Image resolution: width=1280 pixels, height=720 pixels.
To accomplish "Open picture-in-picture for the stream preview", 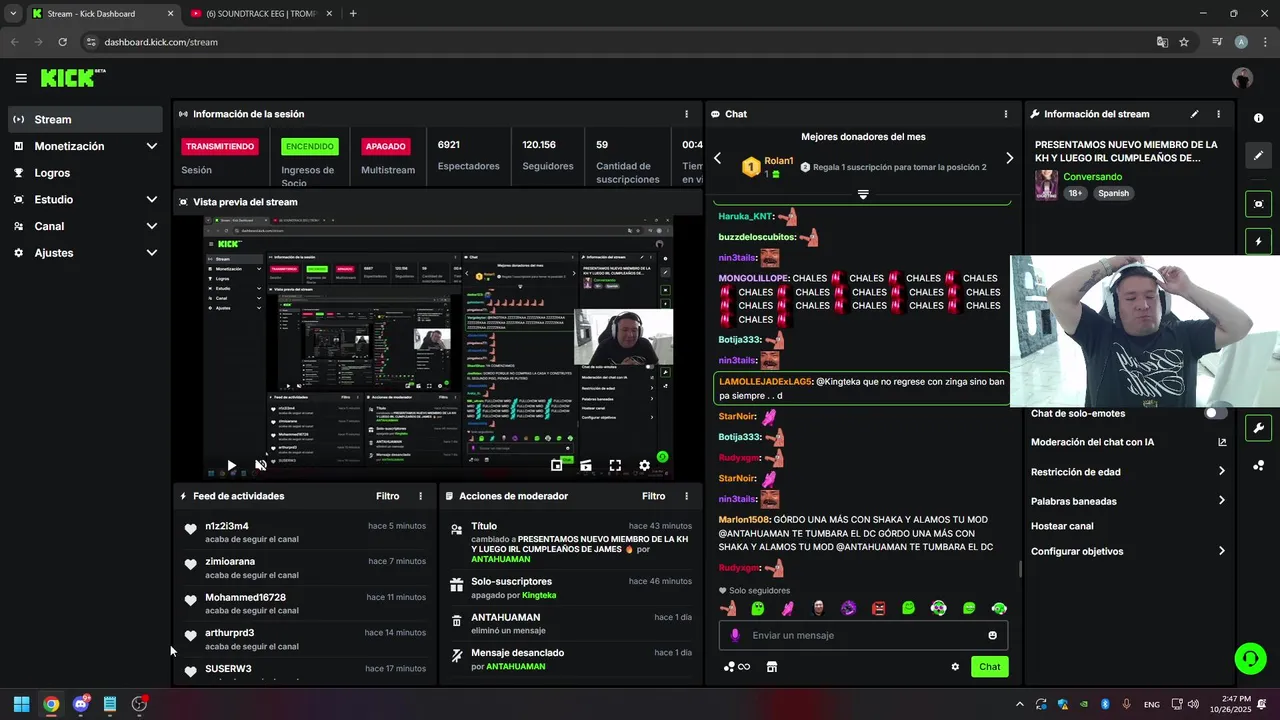I will pos(557,465).
